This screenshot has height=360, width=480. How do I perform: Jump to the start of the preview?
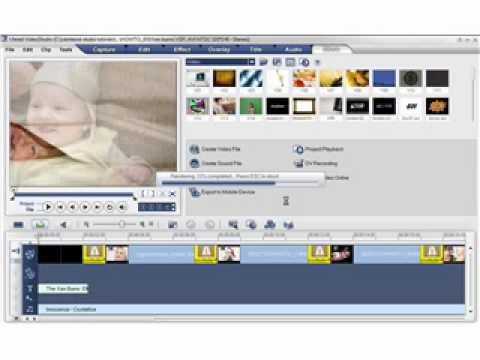[60, 207]
